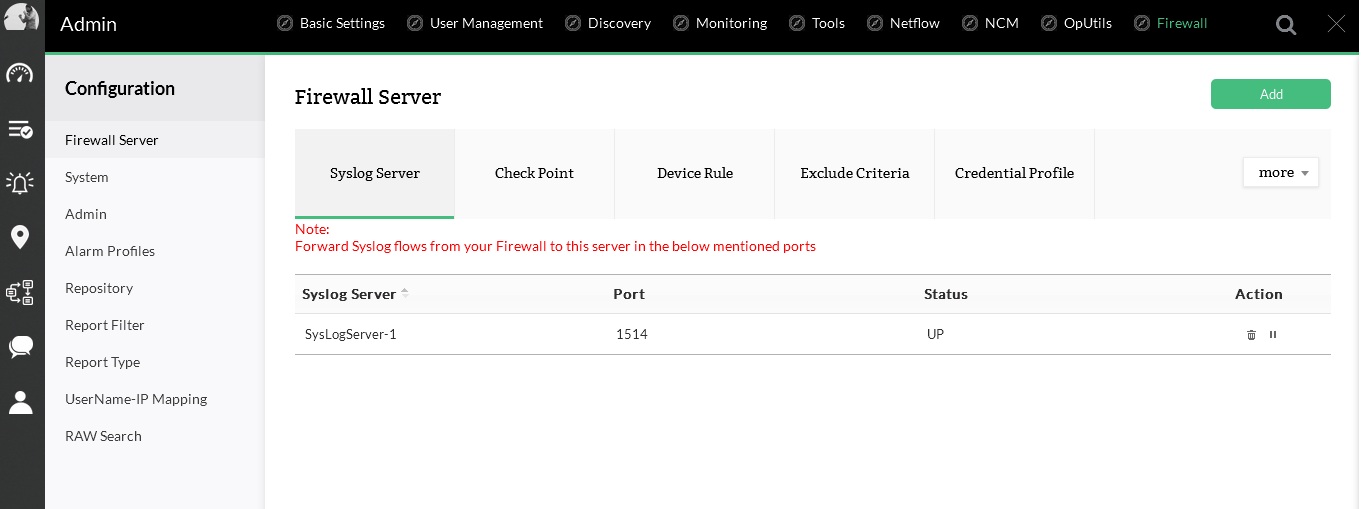
Task: Open the chat bubbles icon in sidebar
Action: pyautogui.click(x=20, y=347)
